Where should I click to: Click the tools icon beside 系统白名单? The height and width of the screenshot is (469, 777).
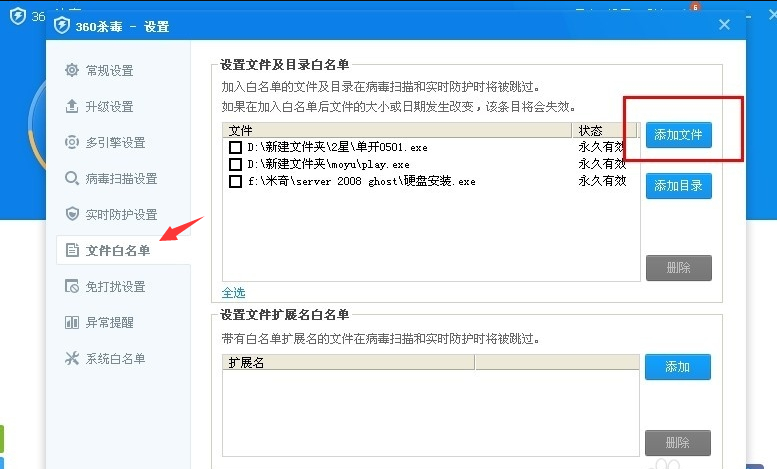tap(72, 358)
